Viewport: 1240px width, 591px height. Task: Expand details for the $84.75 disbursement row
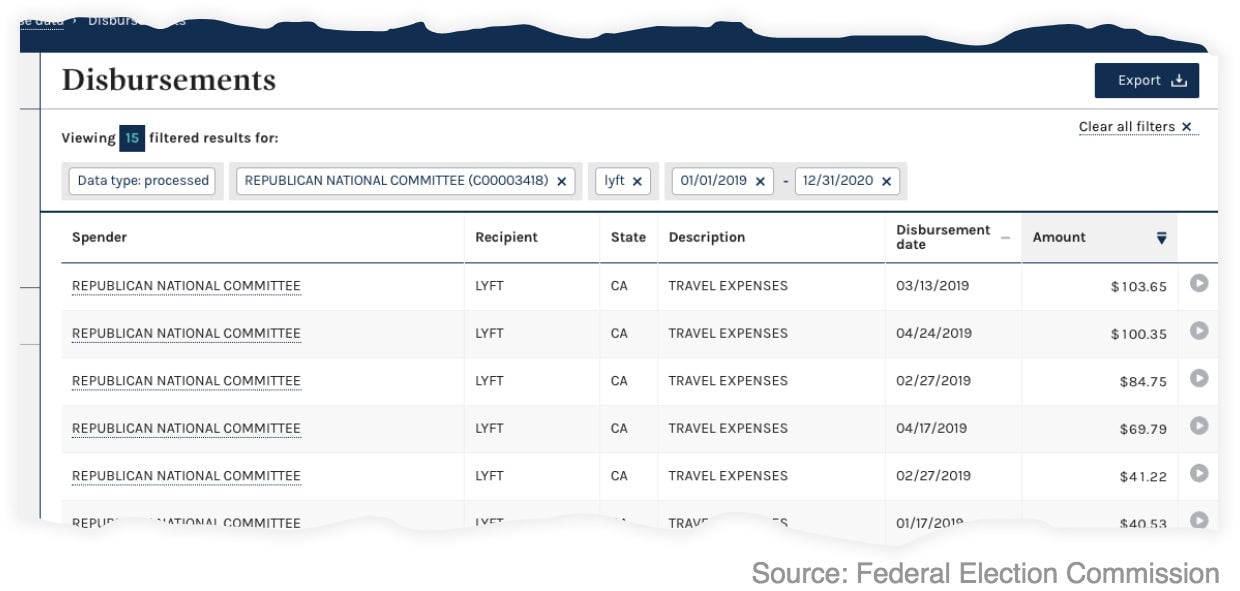pyautogui.click(x=1199, y=378)
